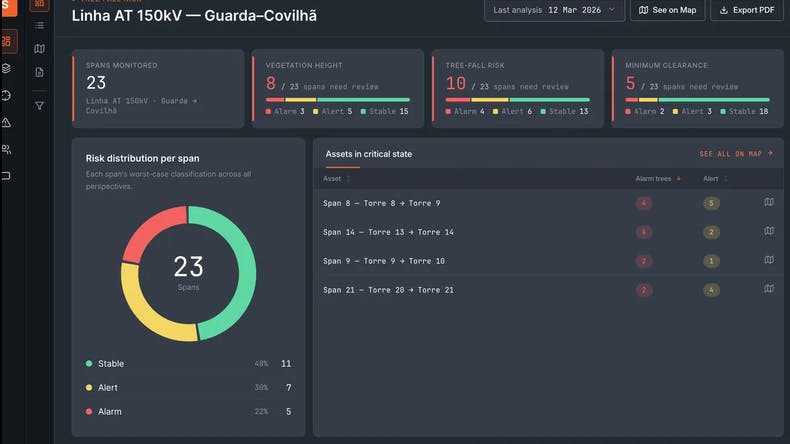The height and width of the screenshot is (444, 790).
Task: Open the layers stack icon in left rail
Action: (x=7, y=69)
